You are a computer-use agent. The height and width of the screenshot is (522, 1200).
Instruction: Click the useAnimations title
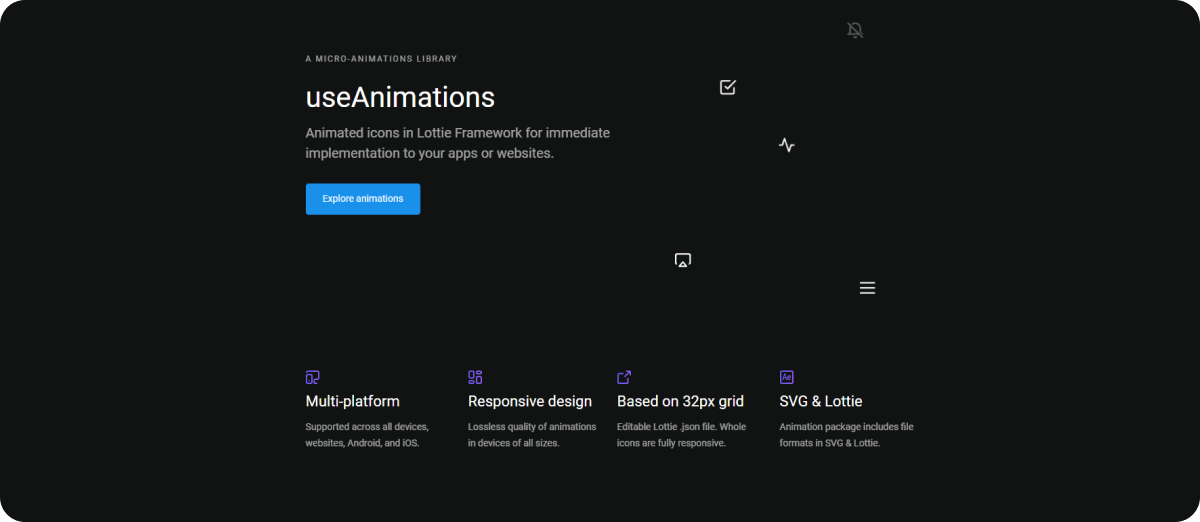tap(400, 97)
